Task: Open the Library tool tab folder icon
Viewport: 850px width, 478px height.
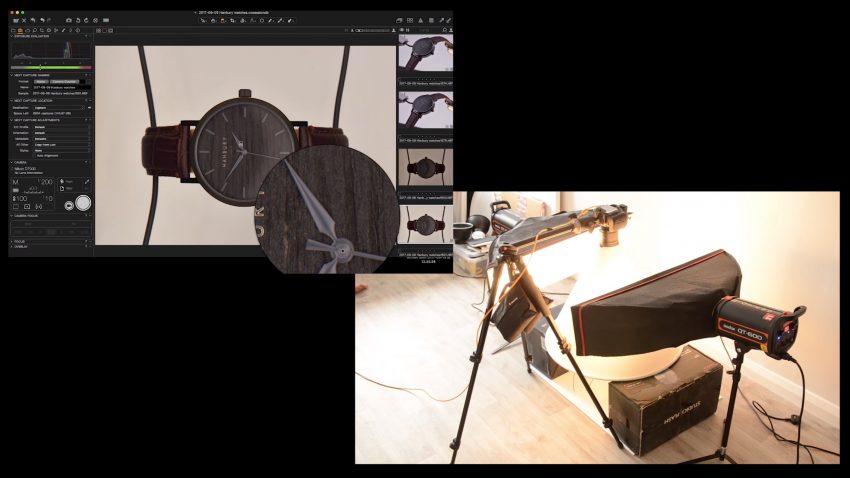Action: (13, 30)
